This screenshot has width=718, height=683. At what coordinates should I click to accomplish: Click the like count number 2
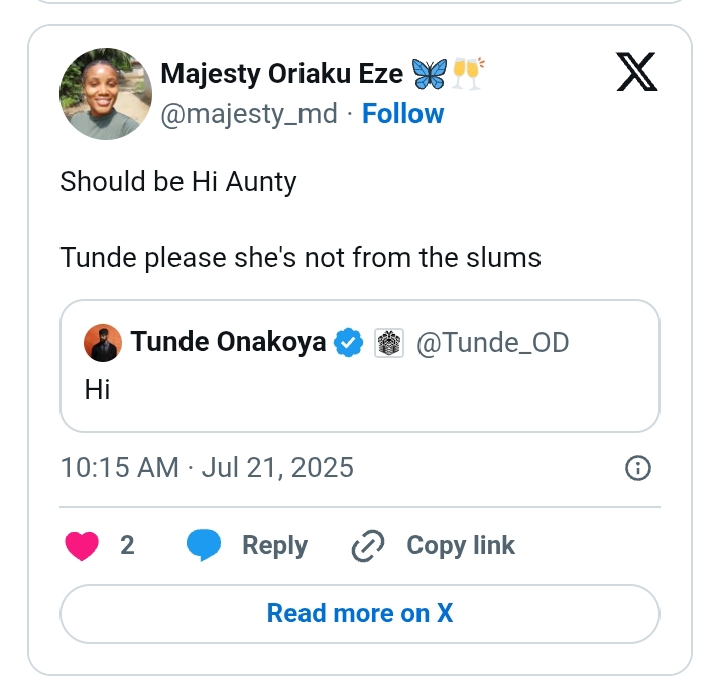pos(127,546)
